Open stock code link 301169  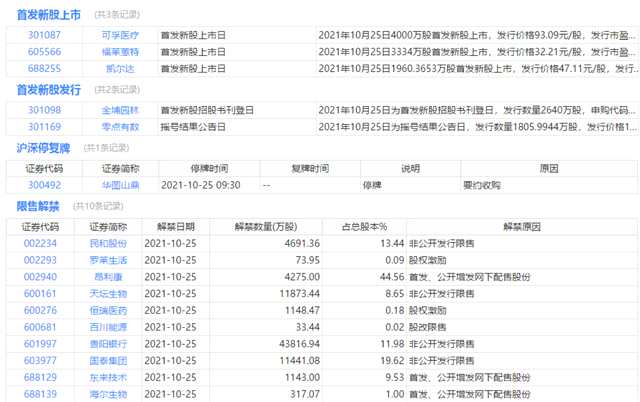coord(44,127)
